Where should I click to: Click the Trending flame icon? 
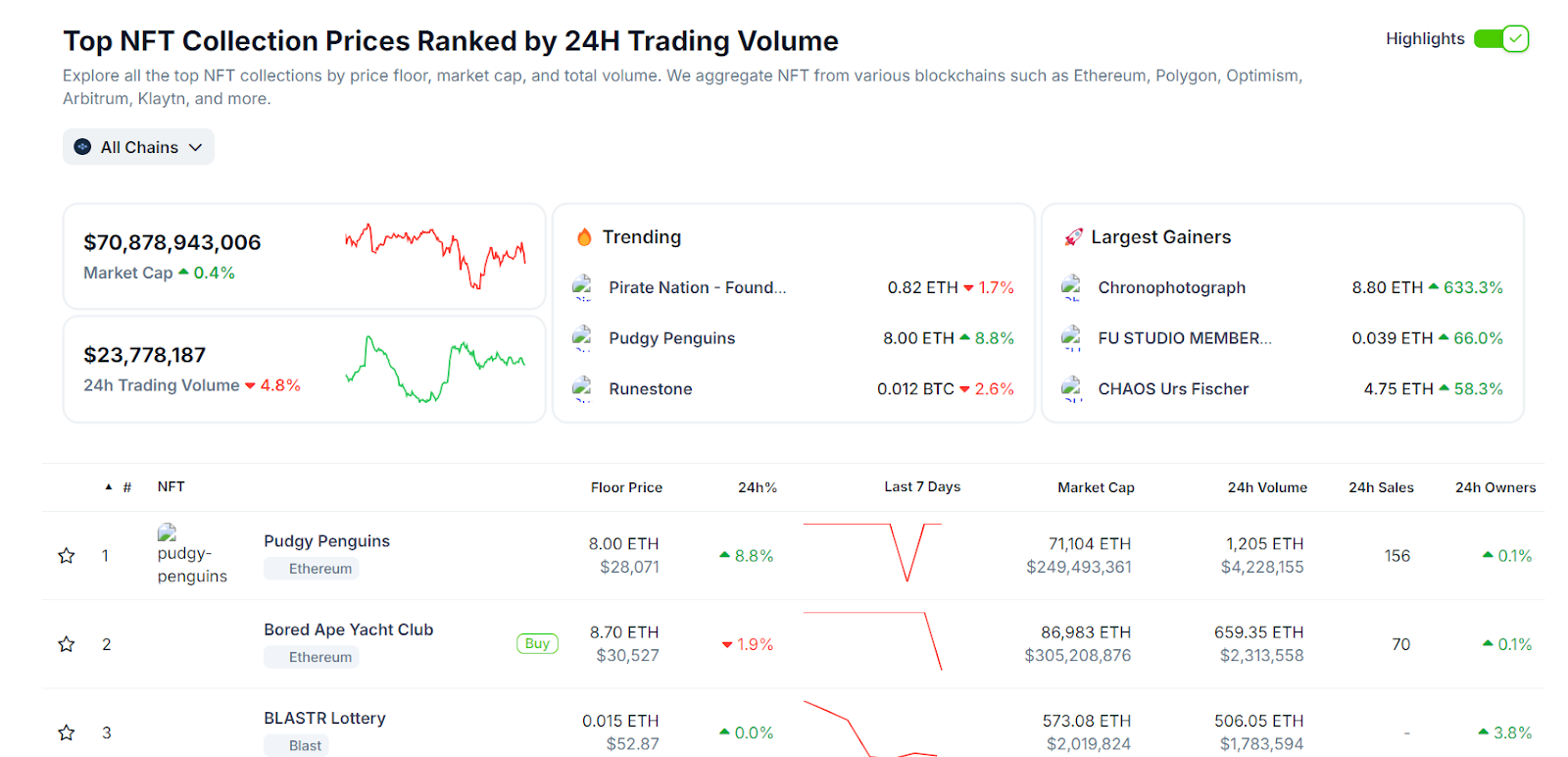(584, 237)
